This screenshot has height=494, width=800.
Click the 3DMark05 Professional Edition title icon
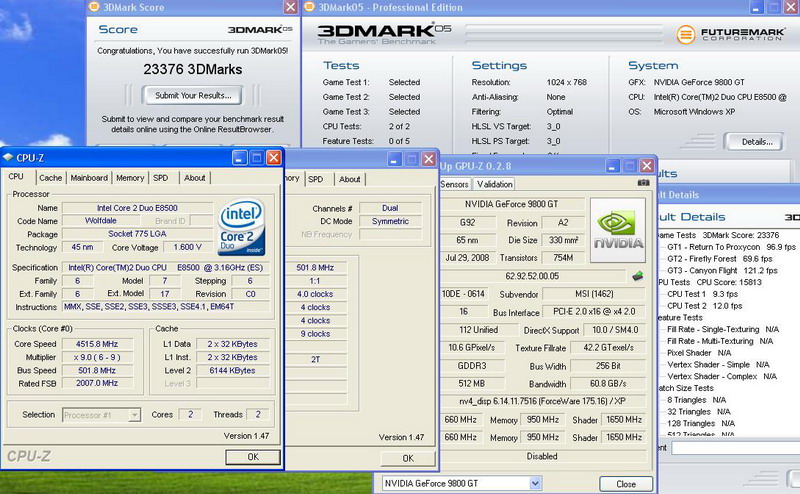click(309, 7)
